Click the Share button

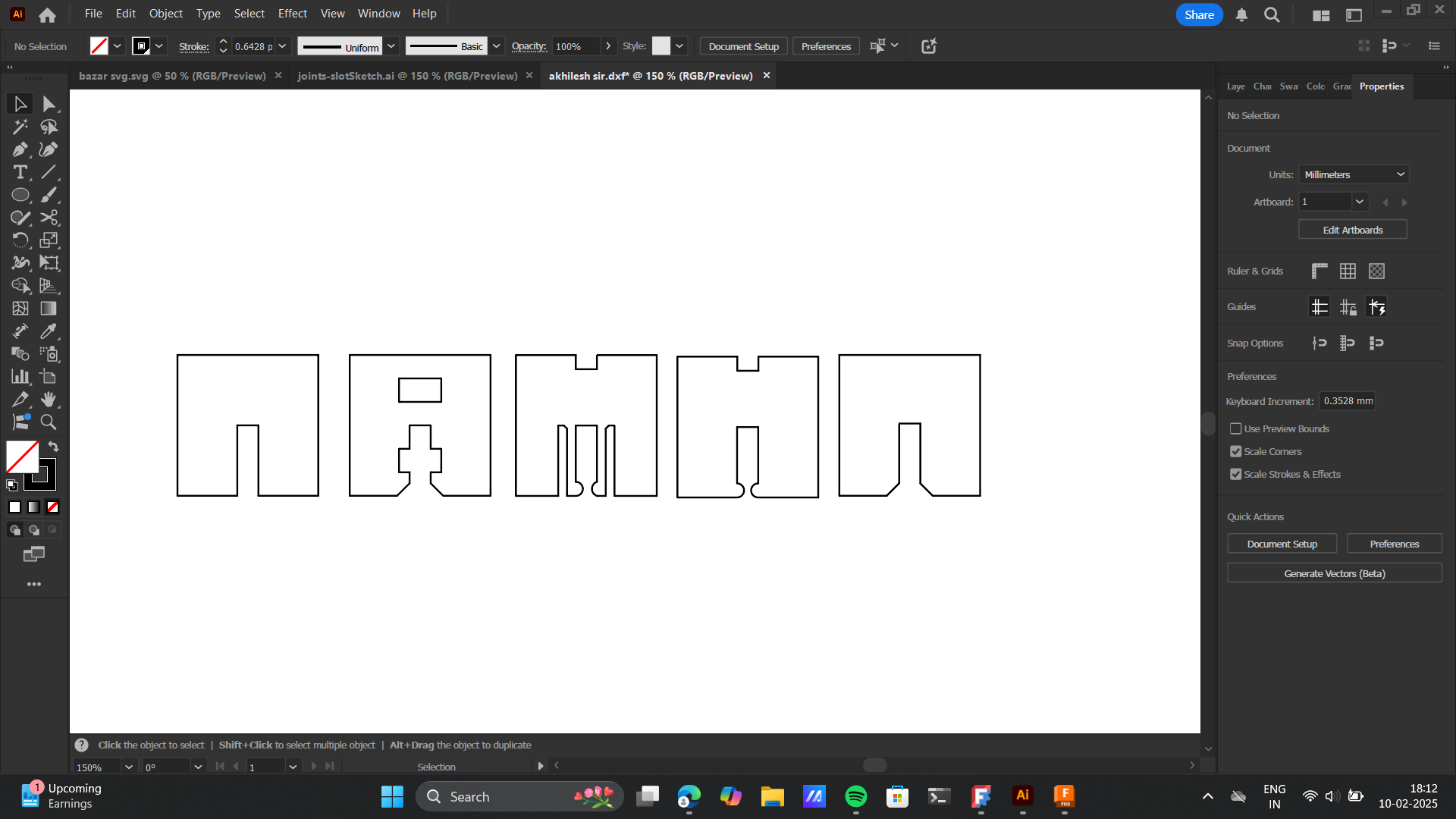(x=1199, y=14)
